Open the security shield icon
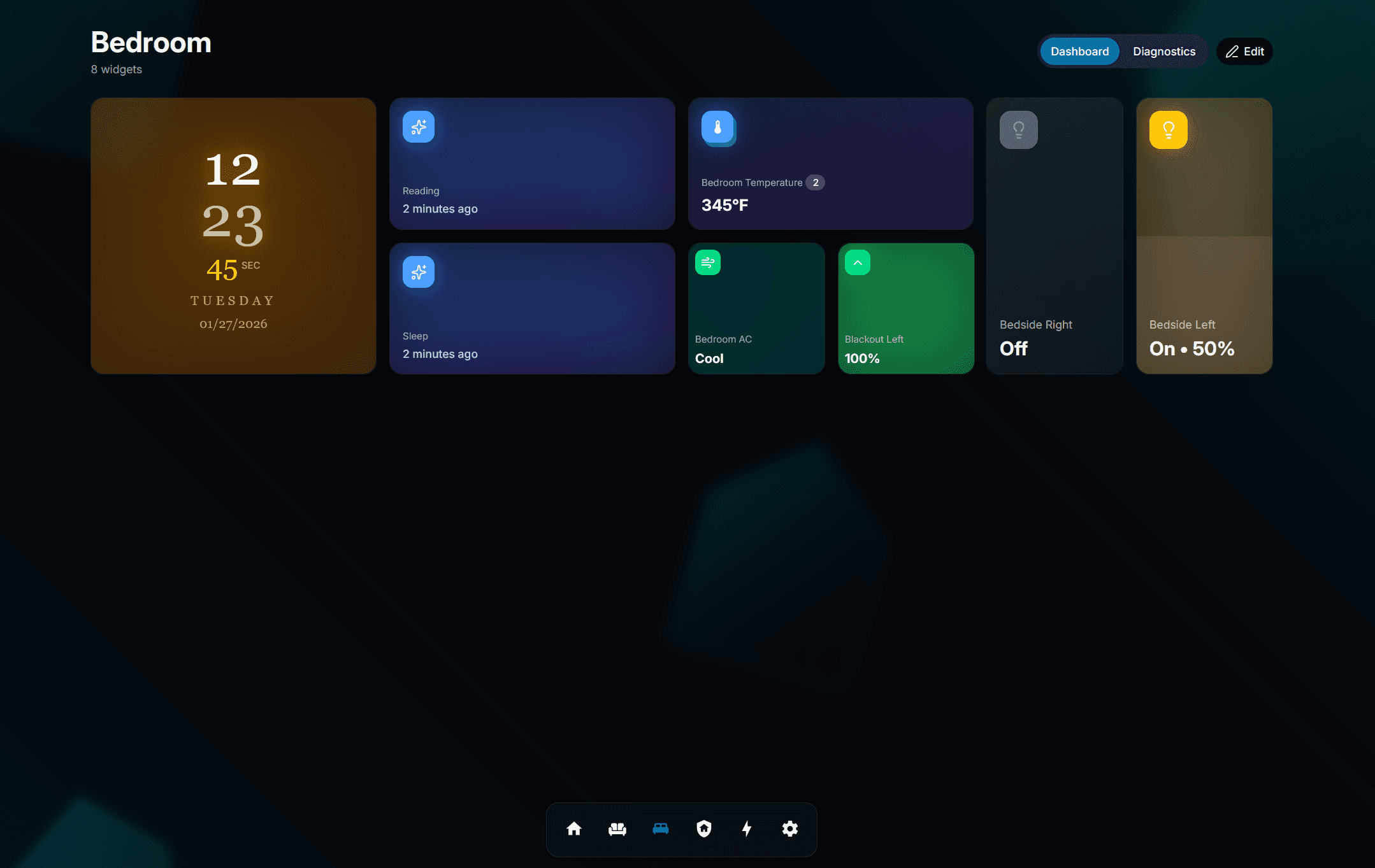Image resolution: width=1375 pixels, height=868 pixels. pyautogui.click(x=703, y=829)
